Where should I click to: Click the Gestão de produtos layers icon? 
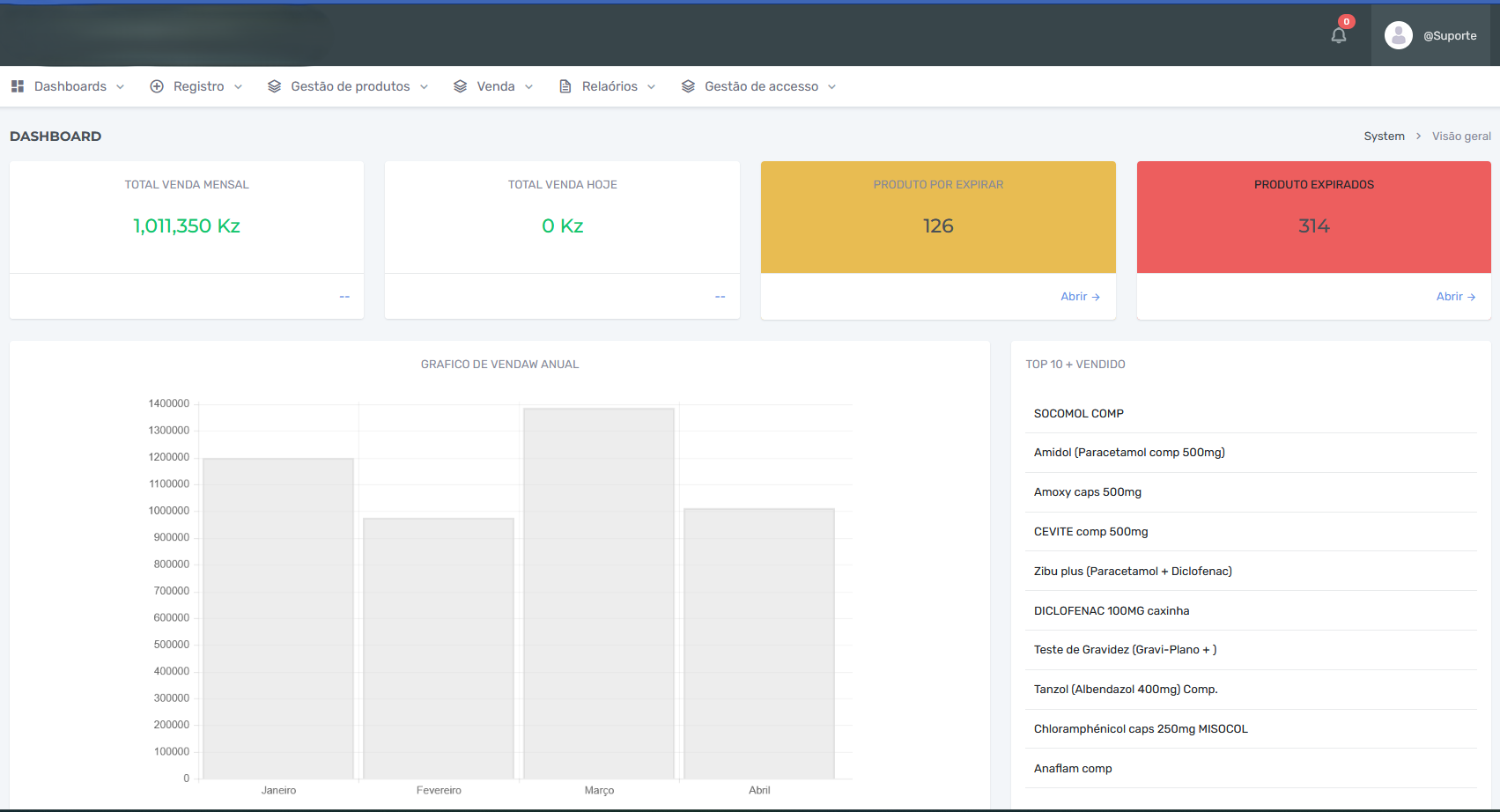click(x=275, y=86)
